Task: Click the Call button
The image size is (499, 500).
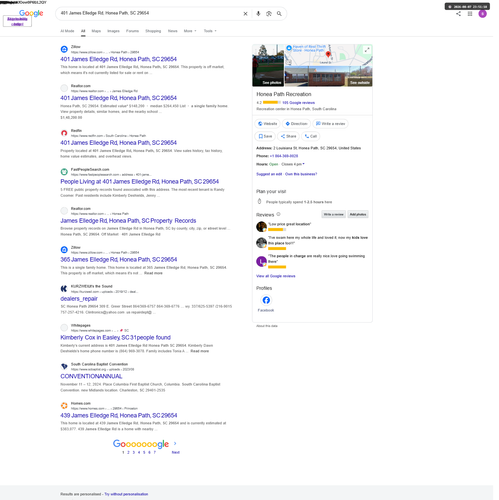Action: (311, 136)
